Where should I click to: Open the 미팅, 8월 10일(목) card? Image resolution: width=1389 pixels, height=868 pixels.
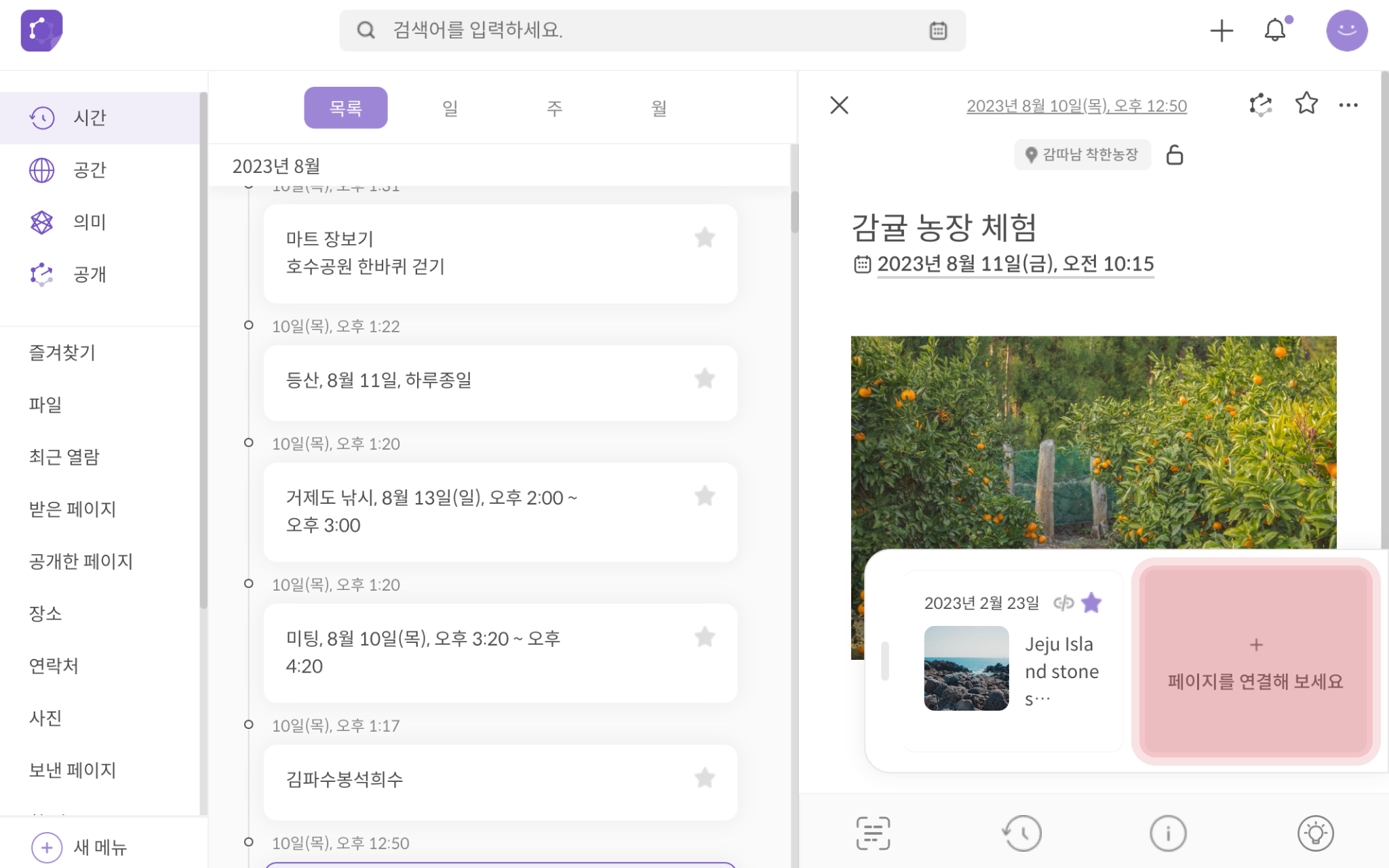tap(501, 653)
